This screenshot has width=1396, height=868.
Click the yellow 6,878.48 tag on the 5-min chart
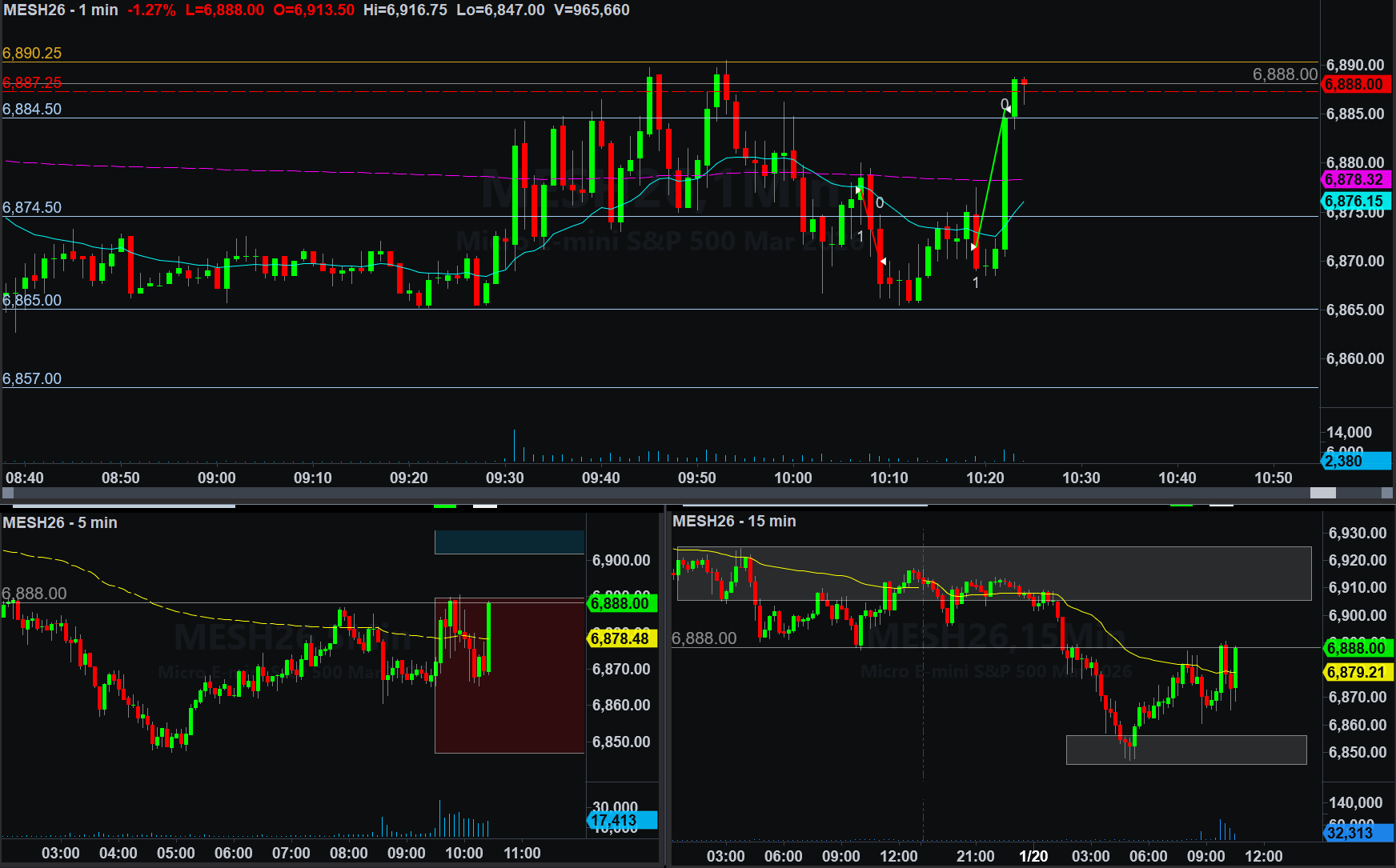[x=622, y=638]
